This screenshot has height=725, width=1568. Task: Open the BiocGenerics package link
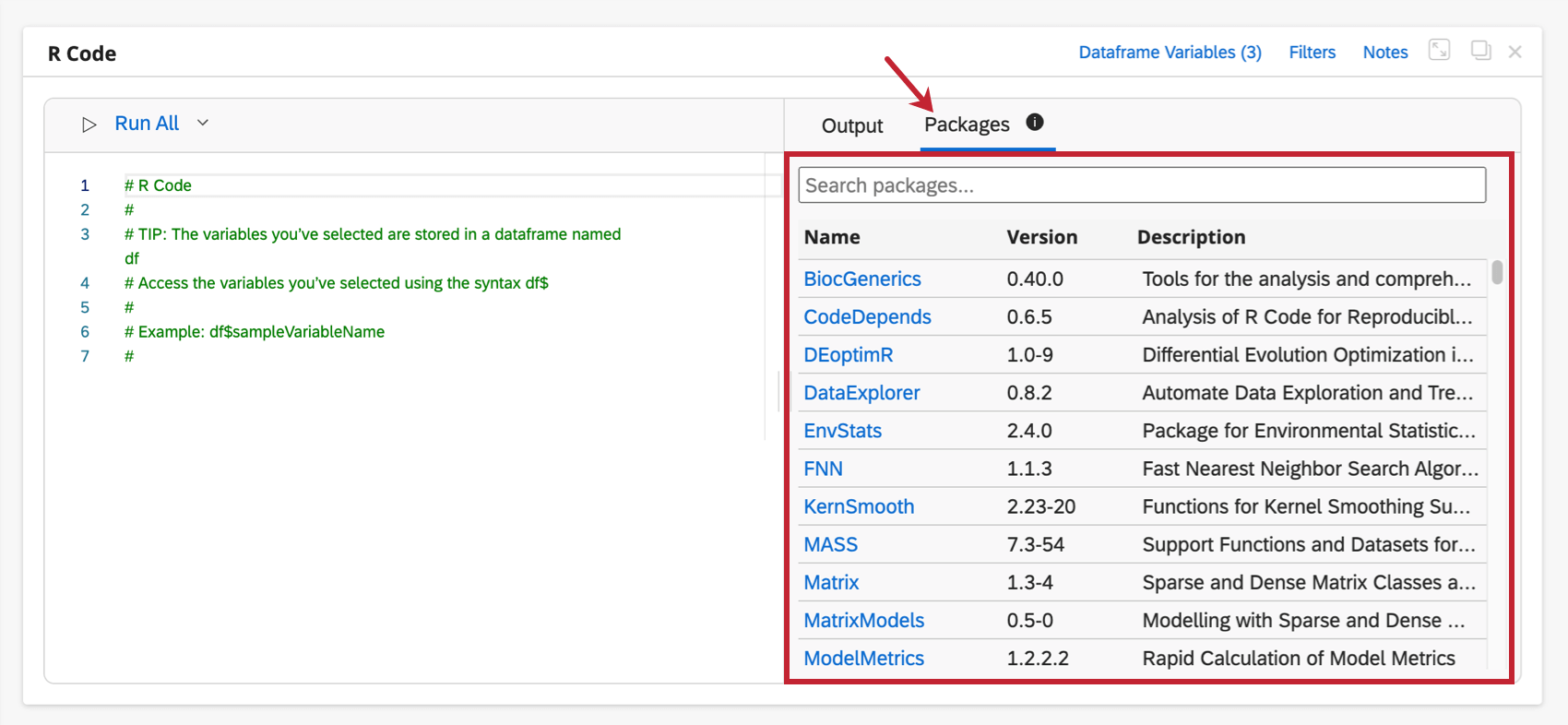point(861,279)
